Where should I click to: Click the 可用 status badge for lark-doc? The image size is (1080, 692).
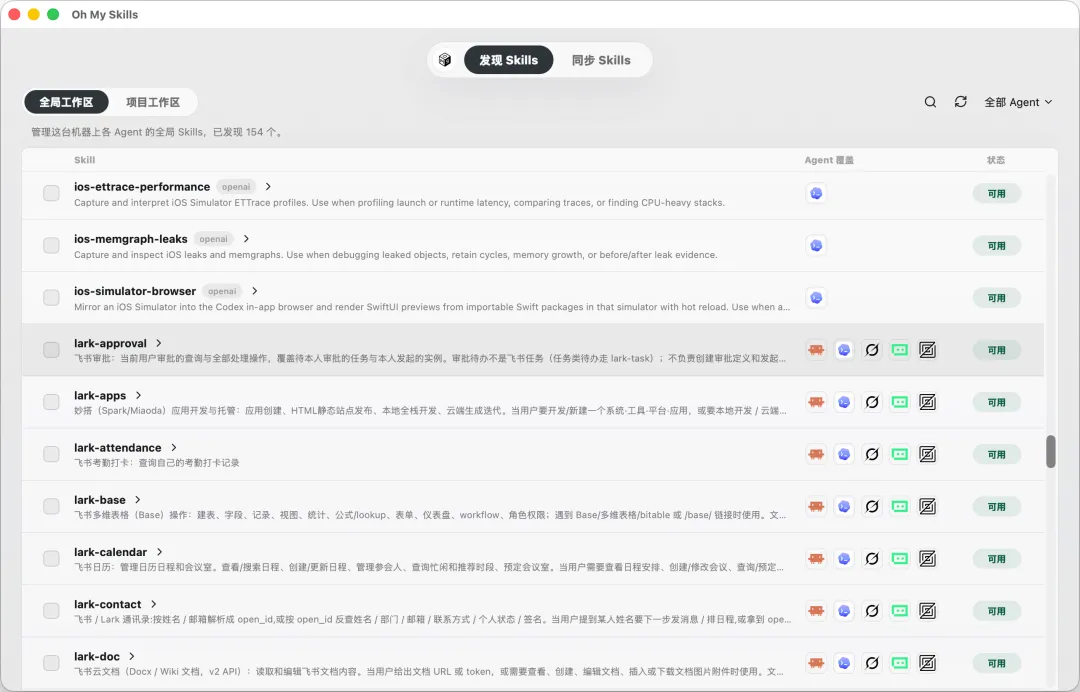click(x=997, y=663)
